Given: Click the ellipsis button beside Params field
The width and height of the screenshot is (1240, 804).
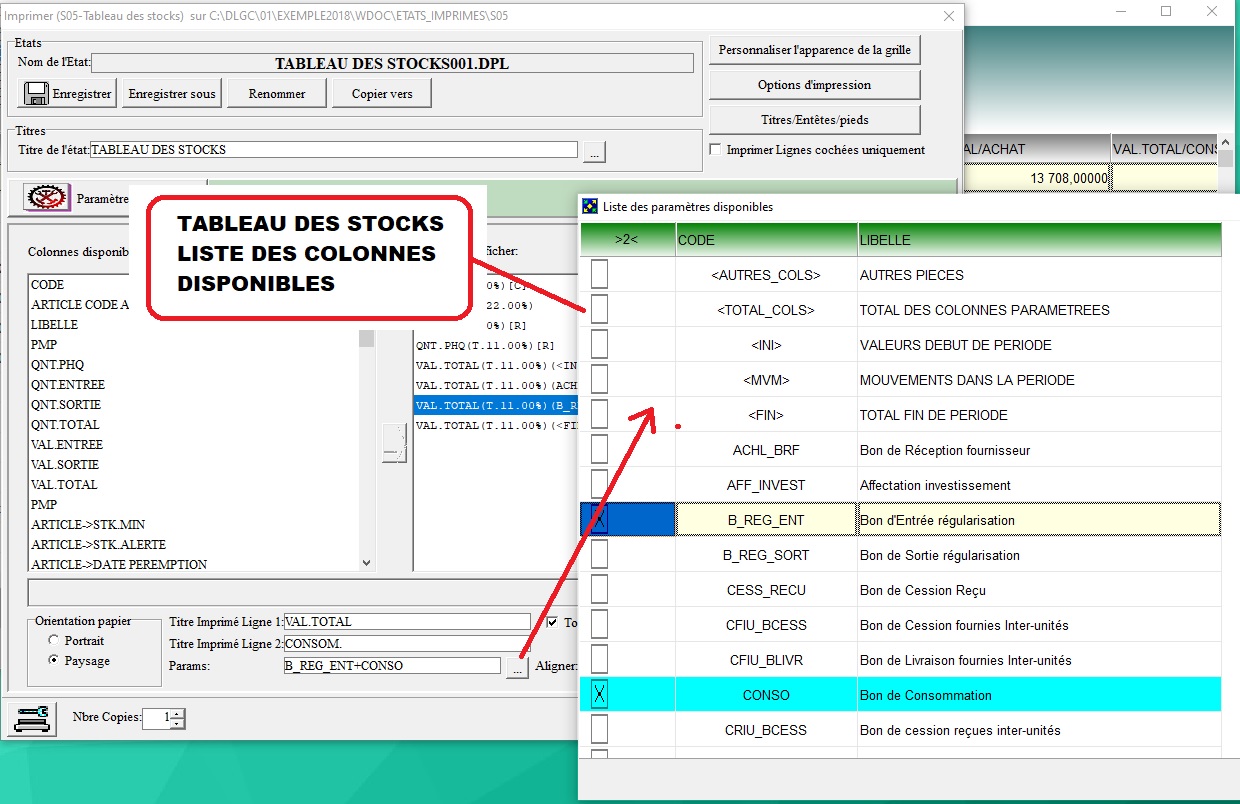Looking at the screenshot, I should (516, 667).
